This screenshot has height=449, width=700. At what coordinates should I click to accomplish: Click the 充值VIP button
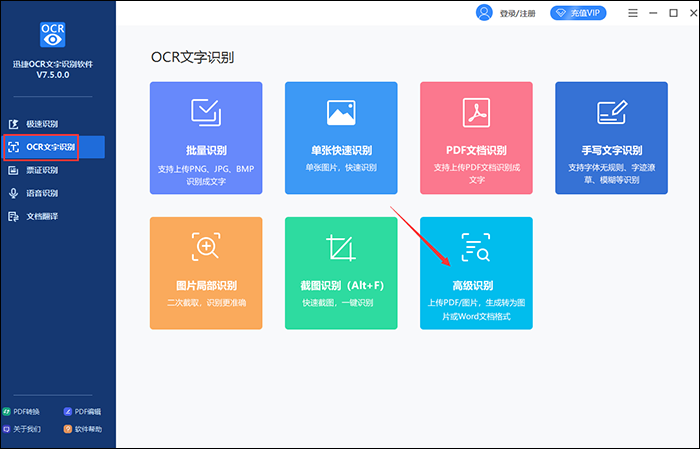tap(578, 13)
